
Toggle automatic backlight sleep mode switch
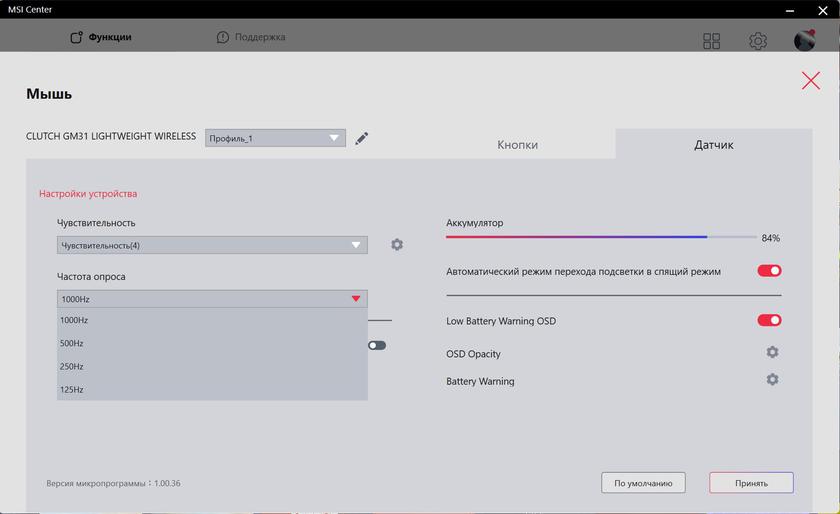(769, 271)
